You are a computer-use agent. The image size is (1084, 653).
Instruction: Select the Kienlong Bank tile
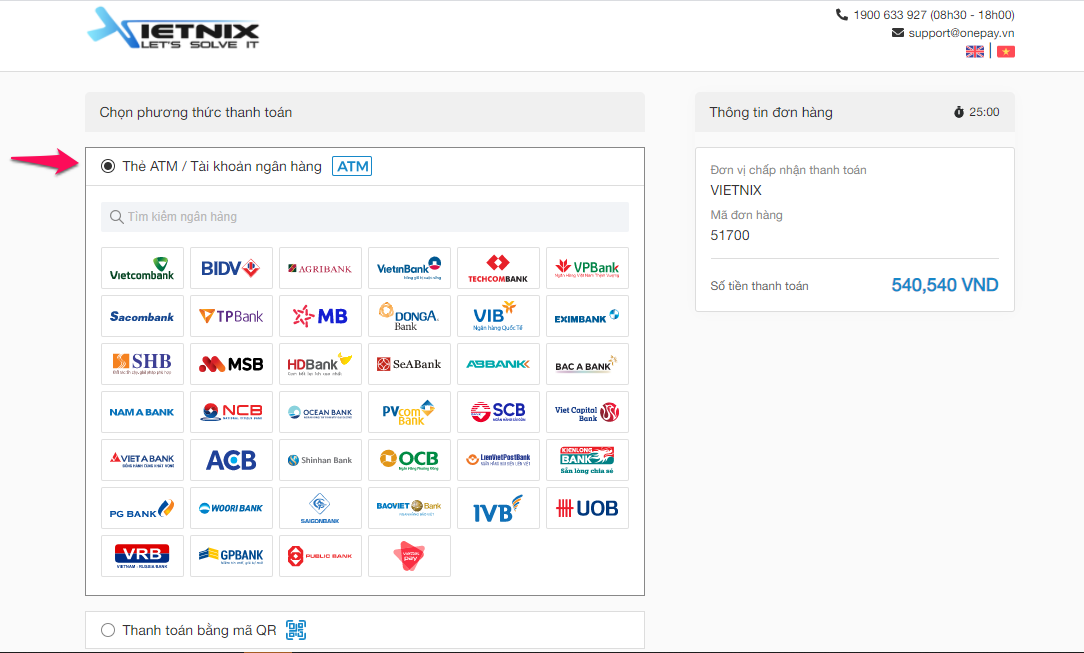tap(588, 460)
